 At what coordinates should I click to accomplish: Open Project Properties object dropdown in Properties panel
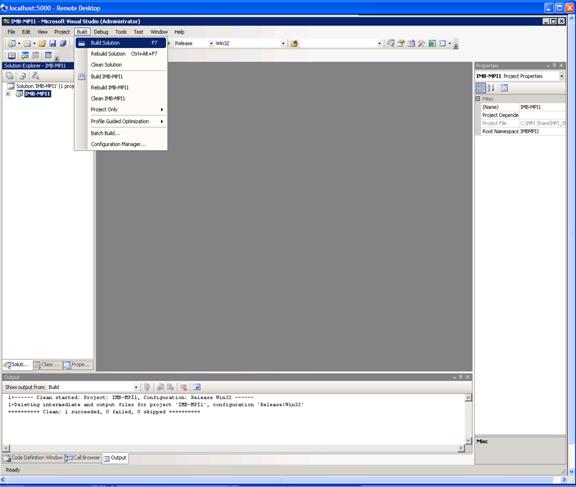click(x=562, y=76)
